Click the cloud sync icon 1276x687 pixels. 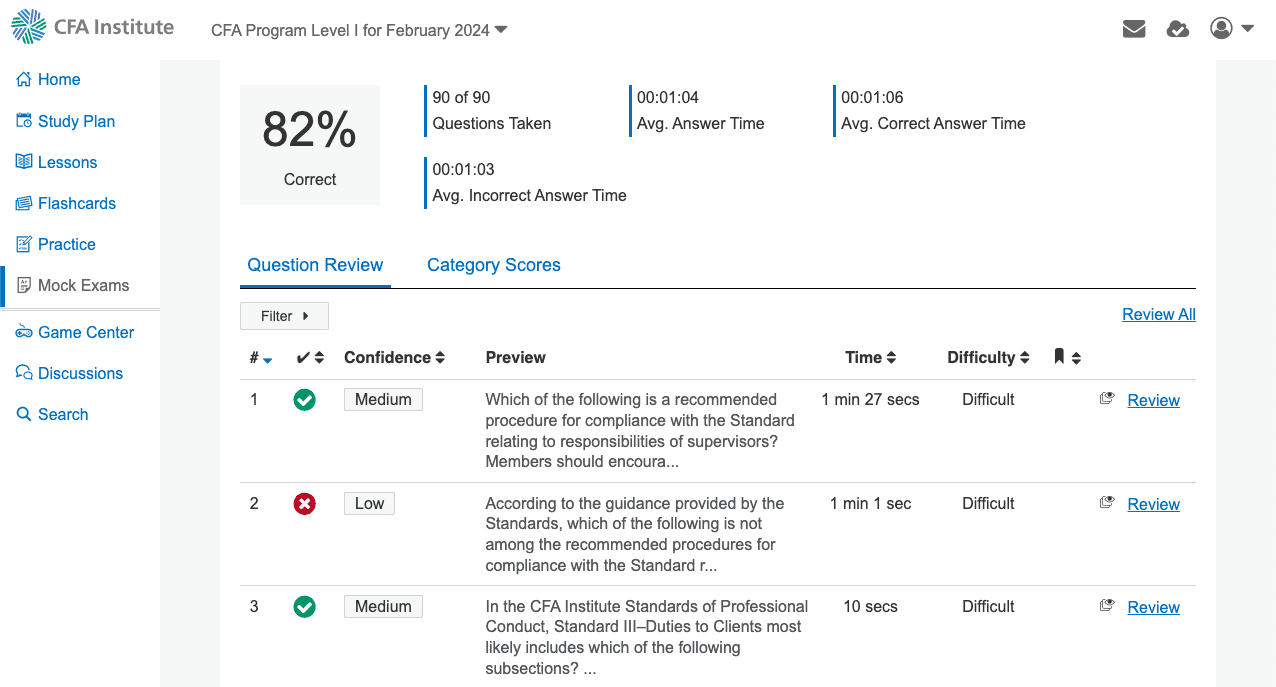click(1177, 29)
